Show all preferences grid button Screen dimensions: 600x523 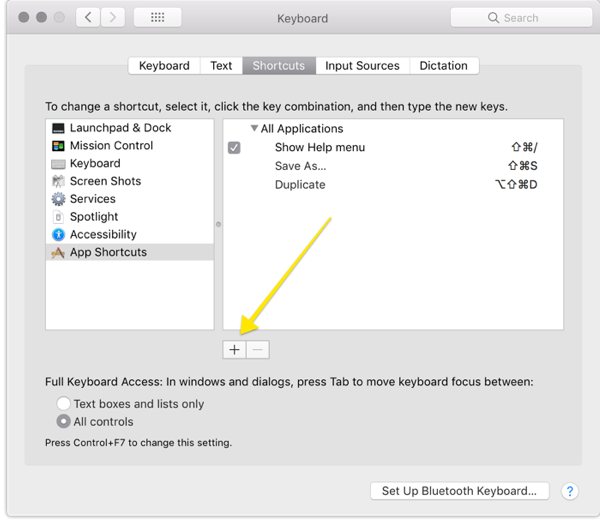pyautogui.click(x=157, y=18)
